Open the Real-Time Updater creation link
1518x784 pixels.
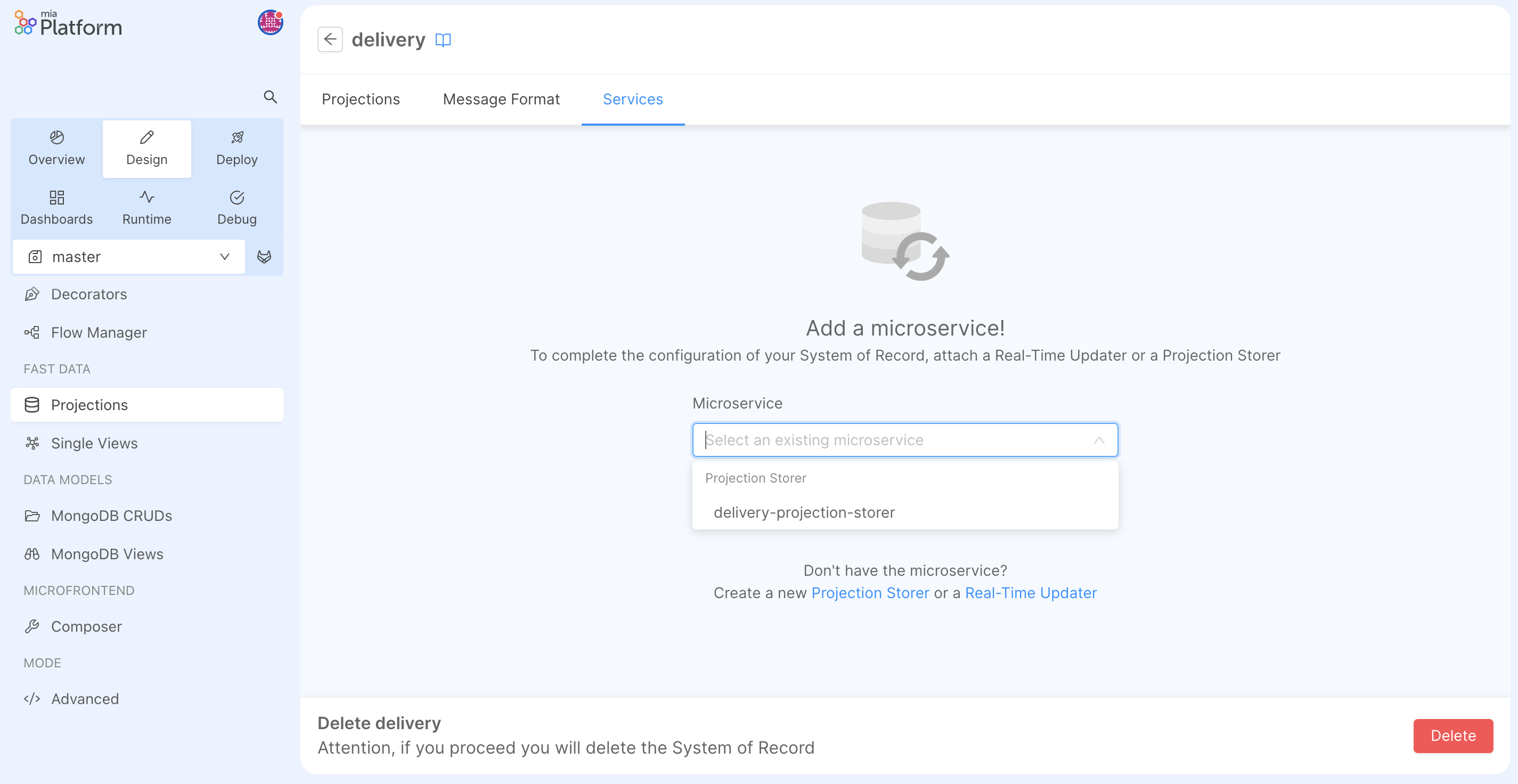pyautogui.click(x=1030, y=593)
